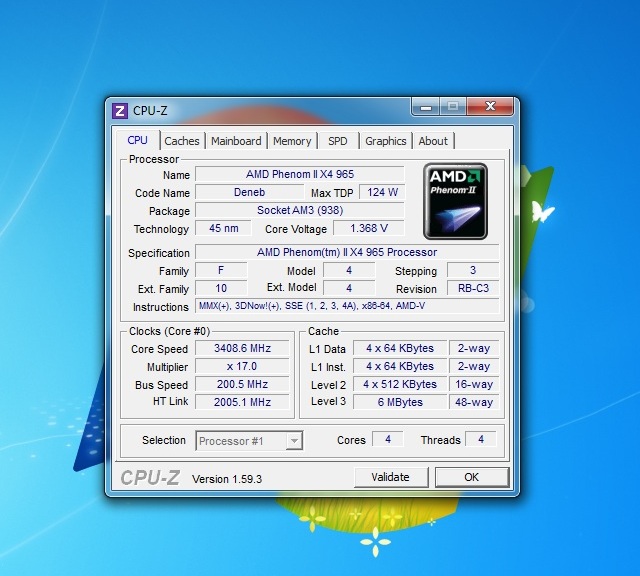Click the Instructions field MMX(+), 3DNow!(+)
This screenshot has height=576, width=640.
347,306
